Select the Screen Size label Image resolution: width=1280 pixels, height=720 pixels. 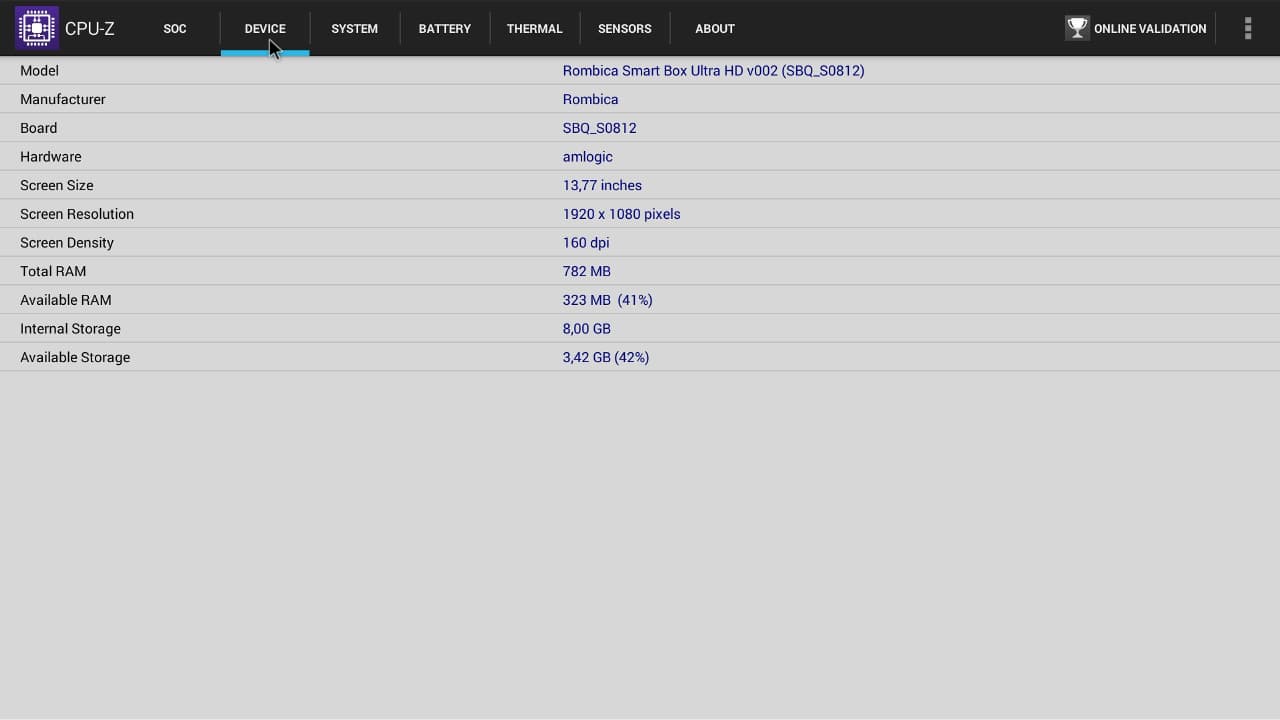pyautogui.click(x=57, y=185)
